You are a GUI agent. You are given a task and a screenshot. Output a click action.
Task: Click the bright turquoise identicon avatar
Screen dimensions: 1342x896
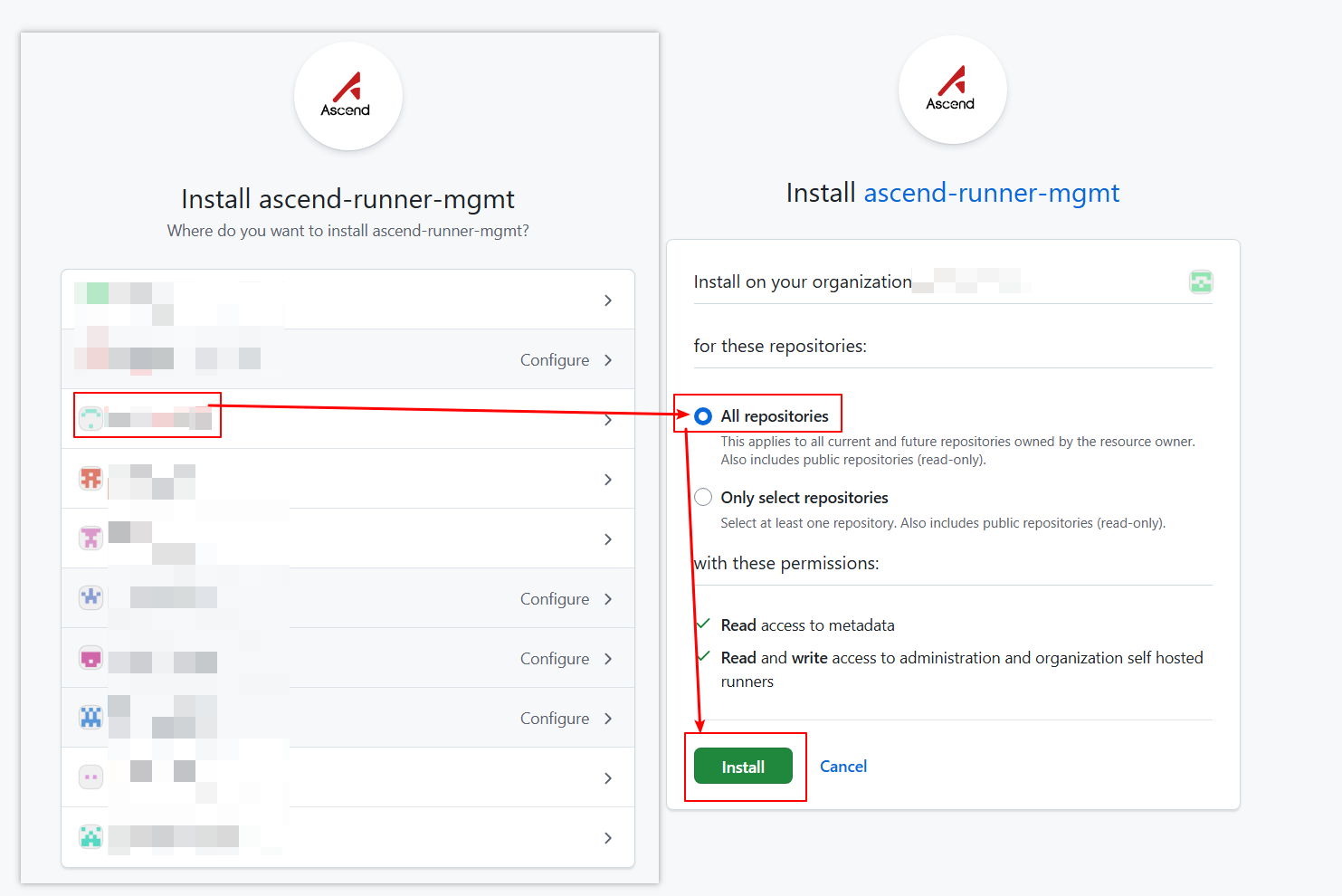pyautogui.click(x=91, y=837)
